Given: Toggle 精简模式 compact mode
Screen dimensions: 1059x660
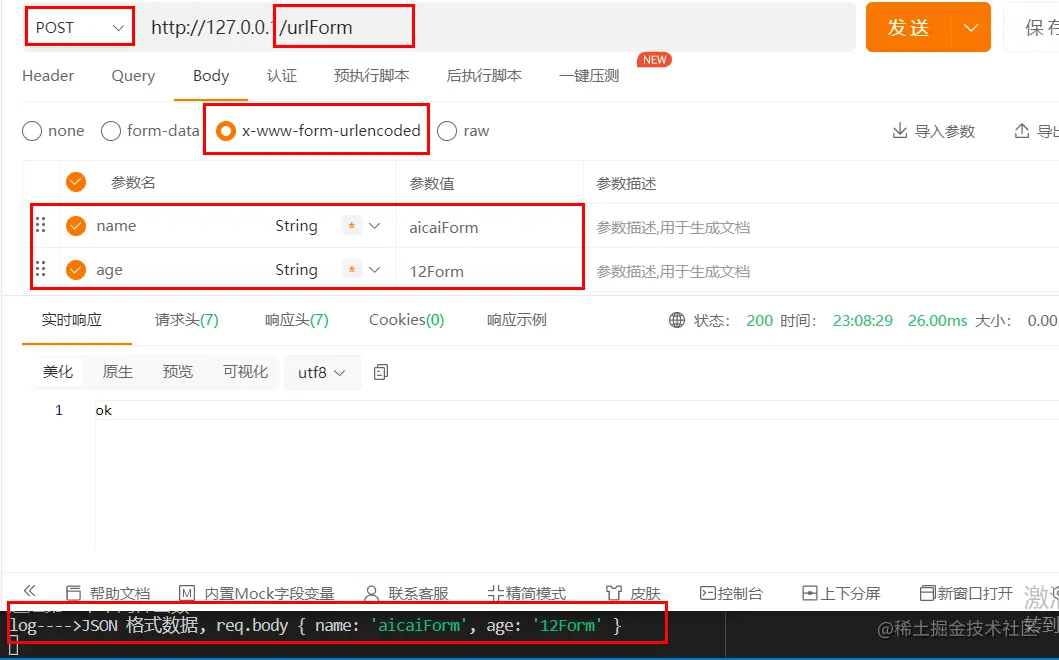Looking at the screenshot, I should (527, 593).
